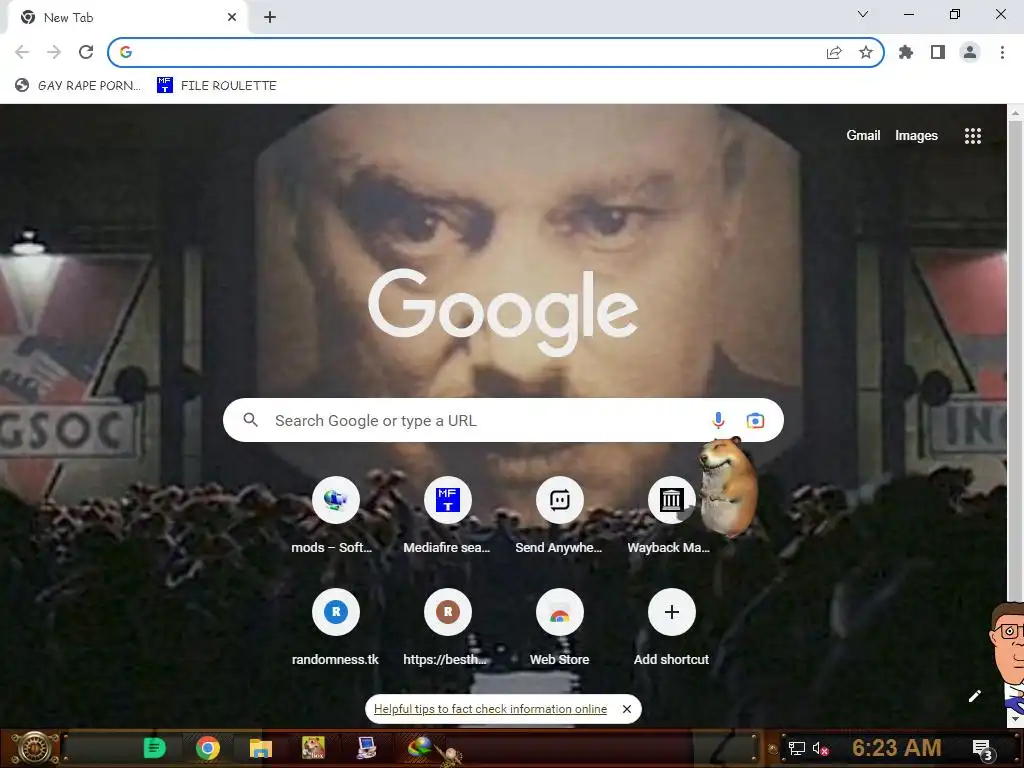This screenshot has width=1024, height=768.
Task: Open the Google apps grid
Action: coord(973,136)
